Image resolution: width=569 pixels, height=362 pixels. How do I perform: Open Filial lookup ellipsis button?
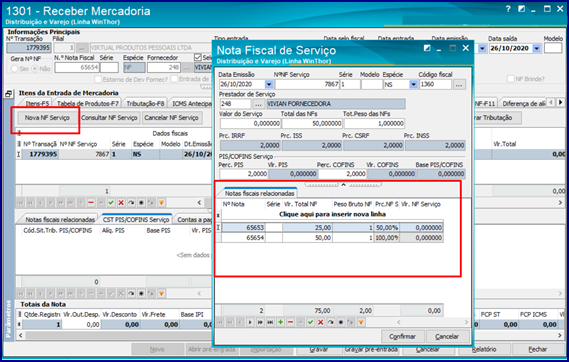tap(82, 48)
